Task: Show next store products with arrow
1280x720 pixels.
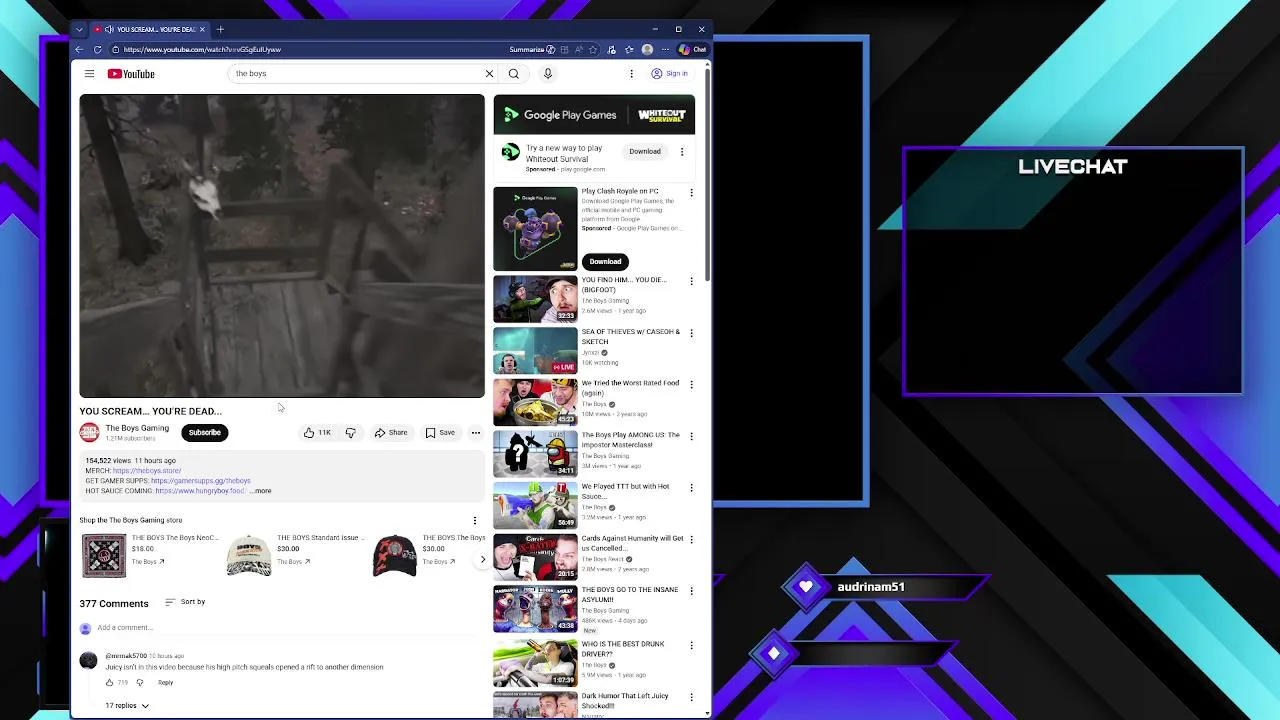Action: 482,560
